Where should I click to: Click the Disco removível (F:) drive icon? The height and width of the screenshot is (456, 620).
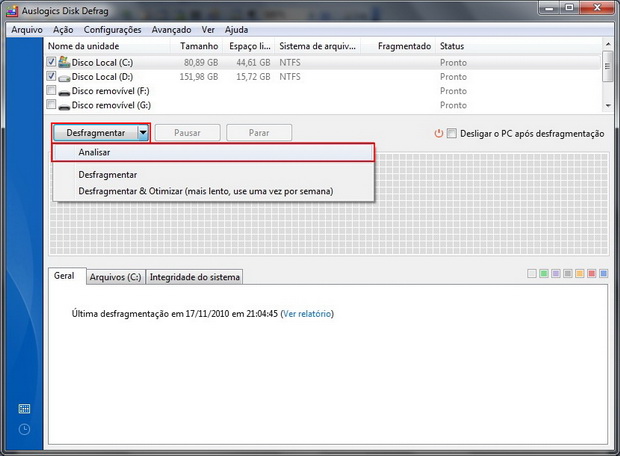[64, 92]
